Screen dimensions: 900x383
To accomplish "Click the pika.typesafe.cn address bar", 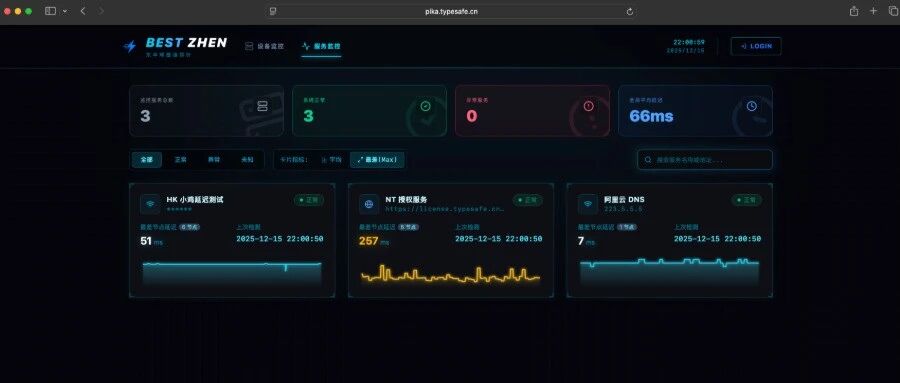I will pyautogui.click(x=452, y=11).
